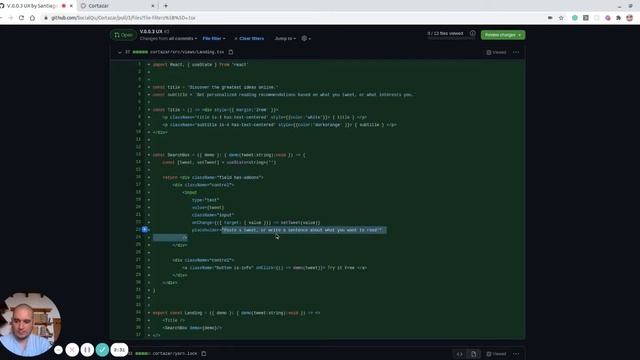Screen dimensions: 640x360
Task: Switch to the Cortazar browser tab
Action: [116, 6]
